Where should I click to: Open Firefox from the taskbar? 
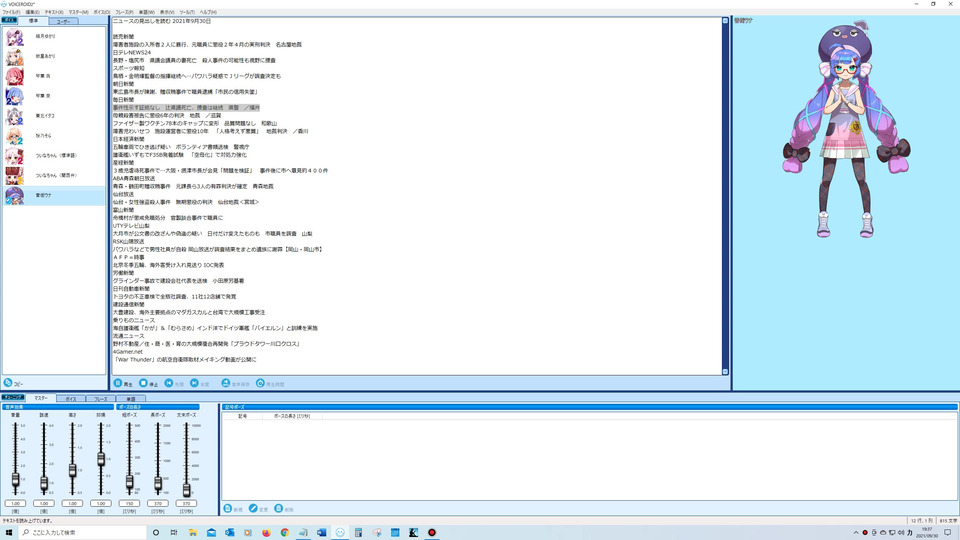click(x=266, y=533)
